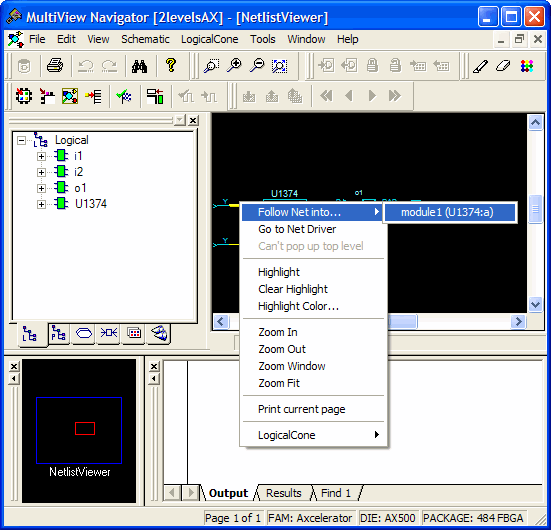Image resolution: width=551 pixels, height=530 pixels.
Task: Click schematic scroll down arrow
Action: pyautogui.click(x=535, y=304)
